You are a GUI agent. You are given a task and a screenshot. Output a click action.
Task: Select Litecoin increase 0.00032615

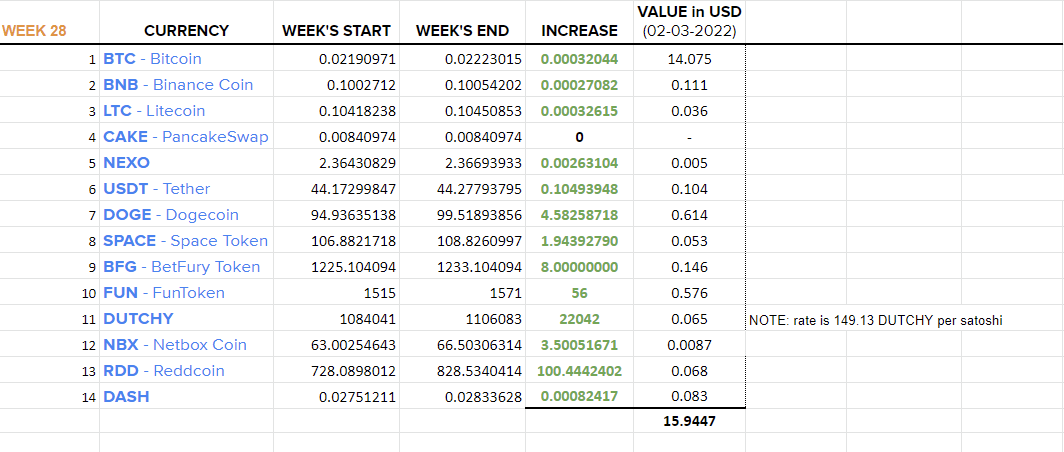coord(580,111)
